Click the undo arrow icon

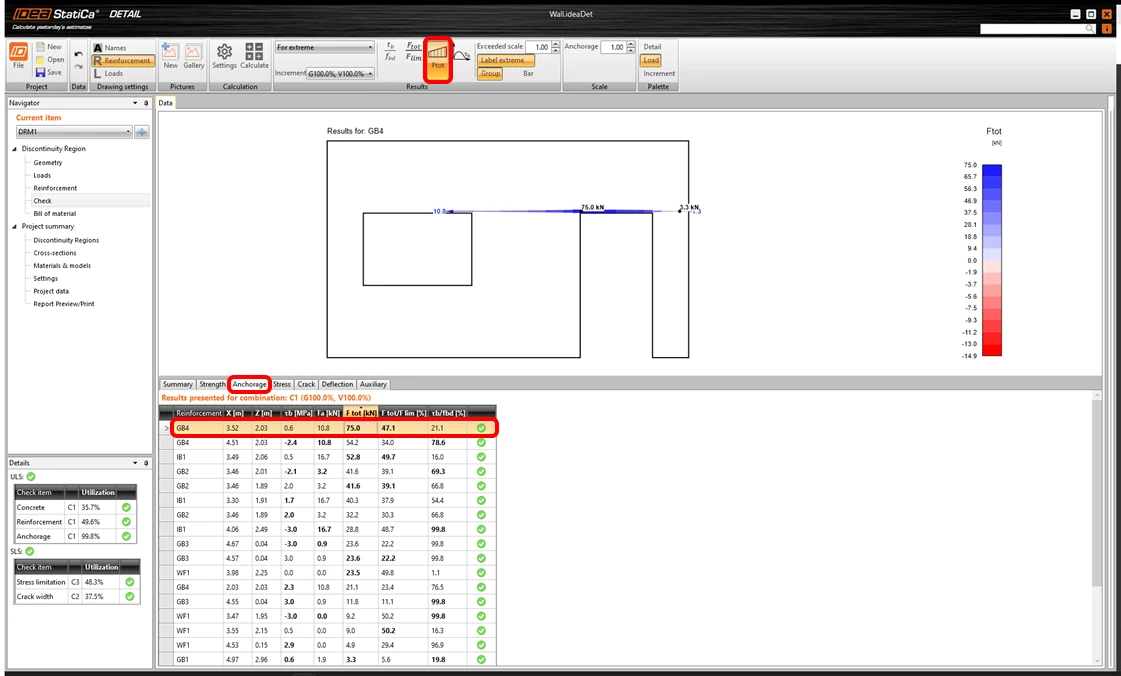click(78, 54)
